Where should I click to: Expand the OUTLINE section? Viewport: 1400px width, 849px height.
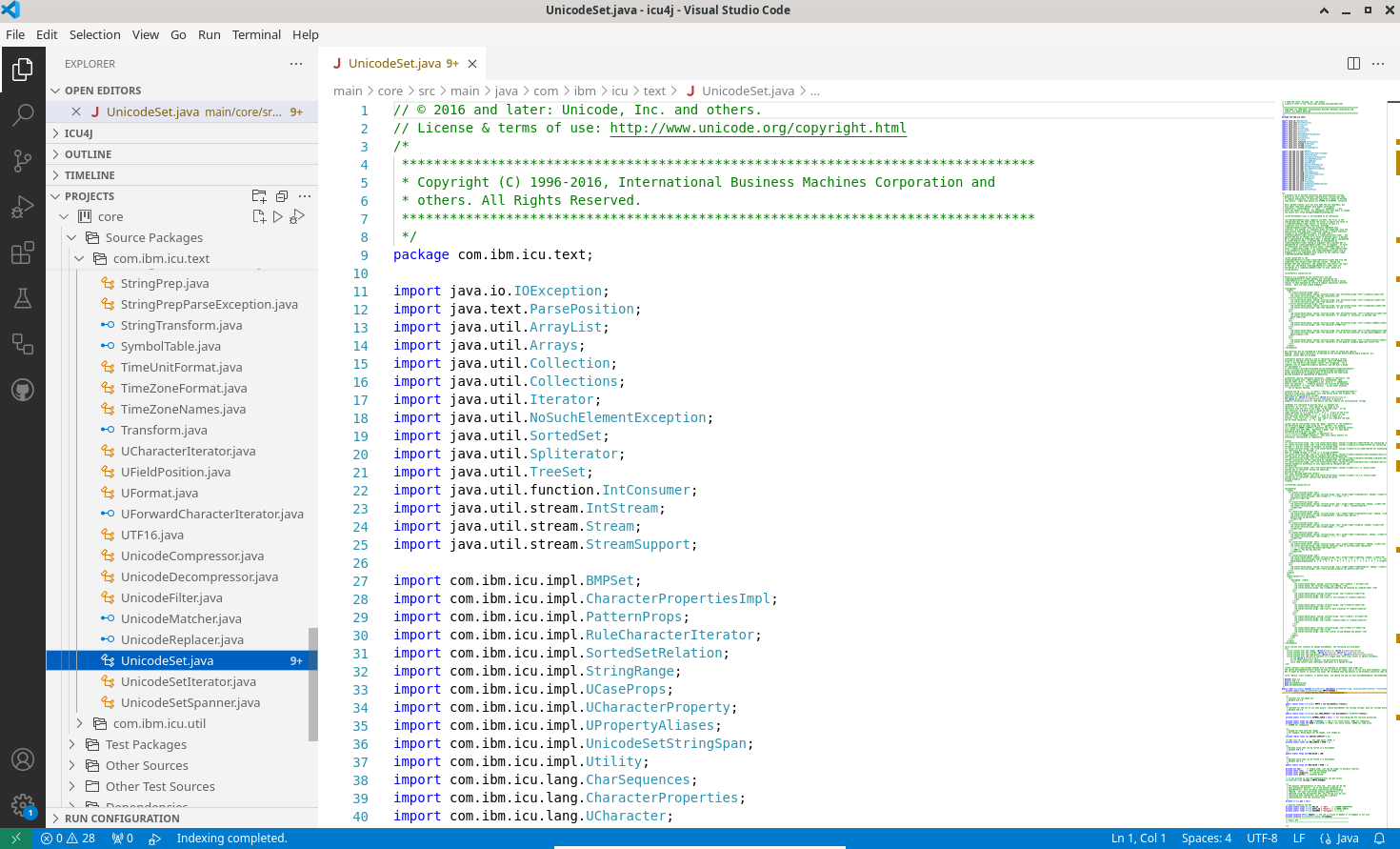(88, 154)
